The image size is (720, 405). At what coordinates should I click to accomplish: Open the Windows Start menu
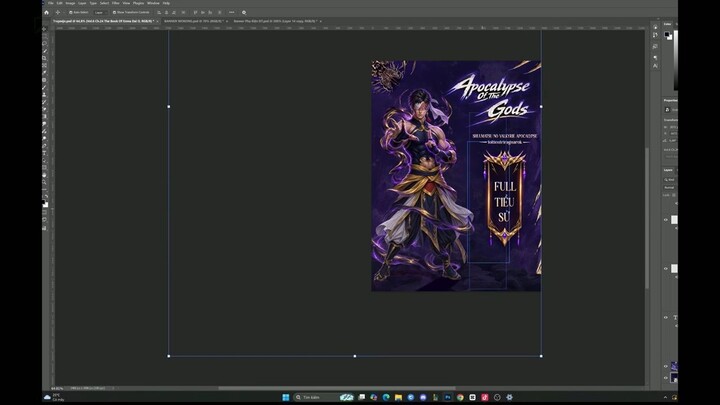[x=286, y=397]
